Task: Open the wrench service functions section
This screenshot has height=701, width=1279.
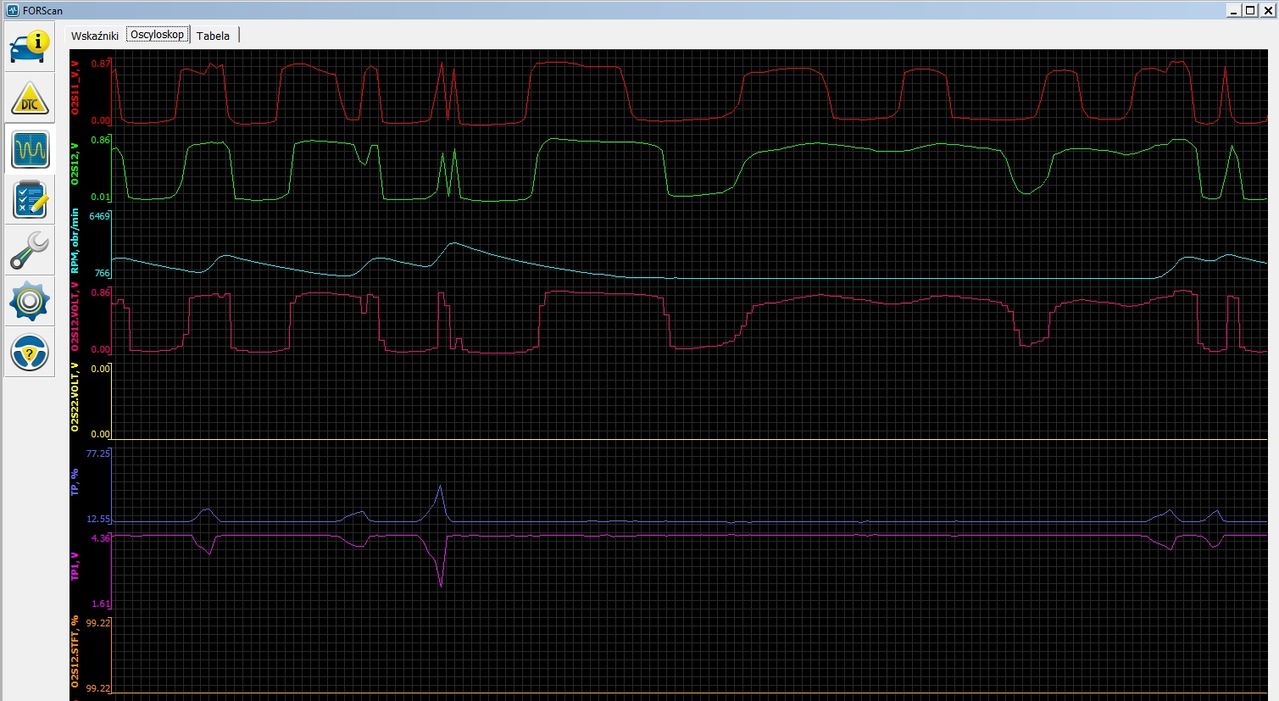Action: pos(30,251)
